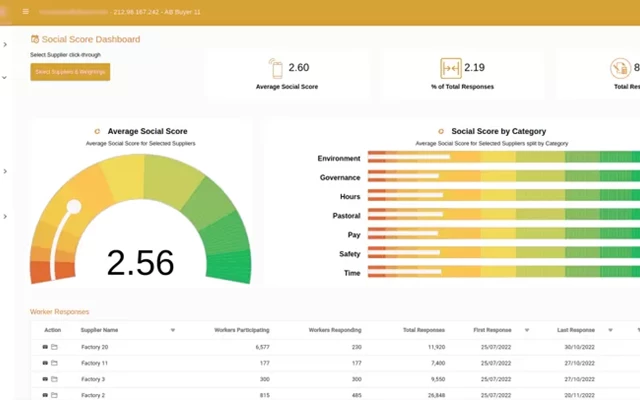Click the first action icon for Factory 2

(x=45, y=395)
